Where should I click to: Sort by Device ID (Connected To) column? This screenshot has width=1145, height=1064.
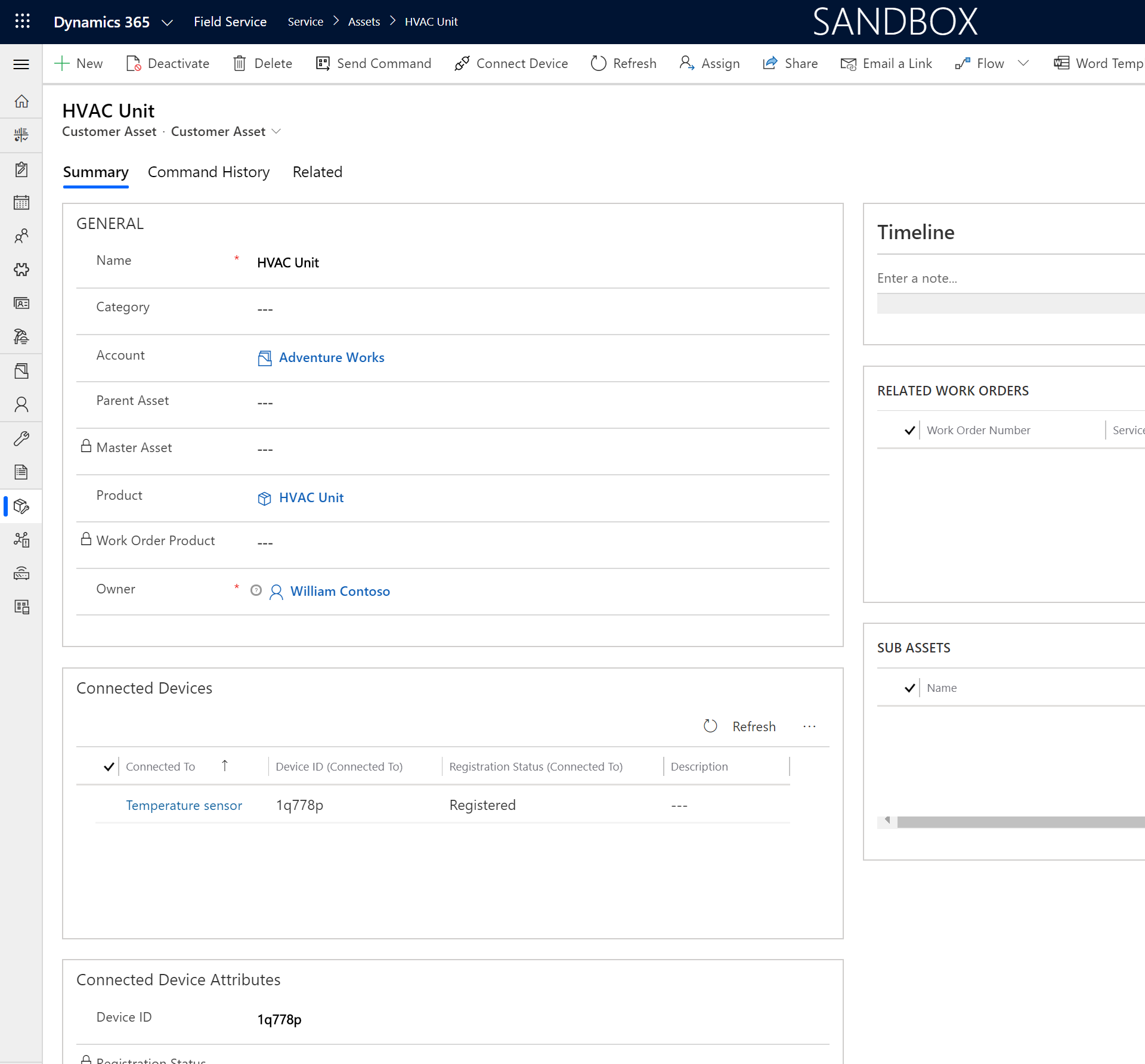[339, 766]
